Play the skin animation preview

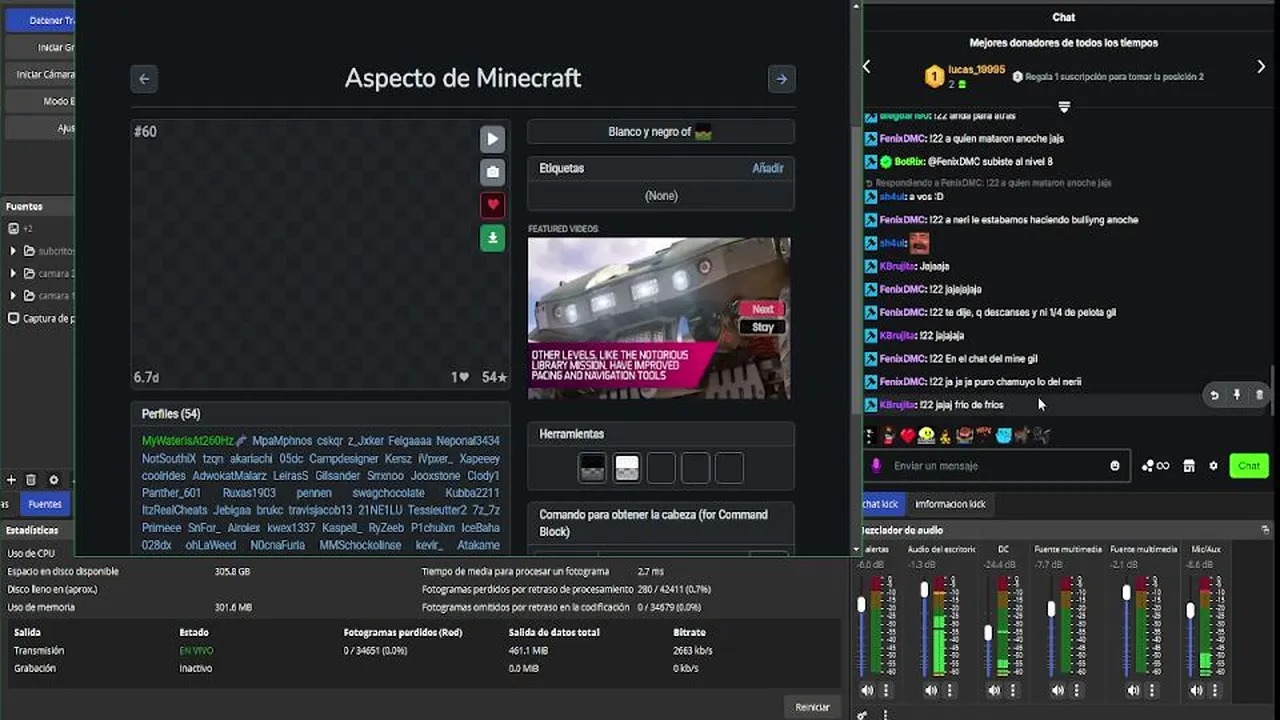[492, 139]
